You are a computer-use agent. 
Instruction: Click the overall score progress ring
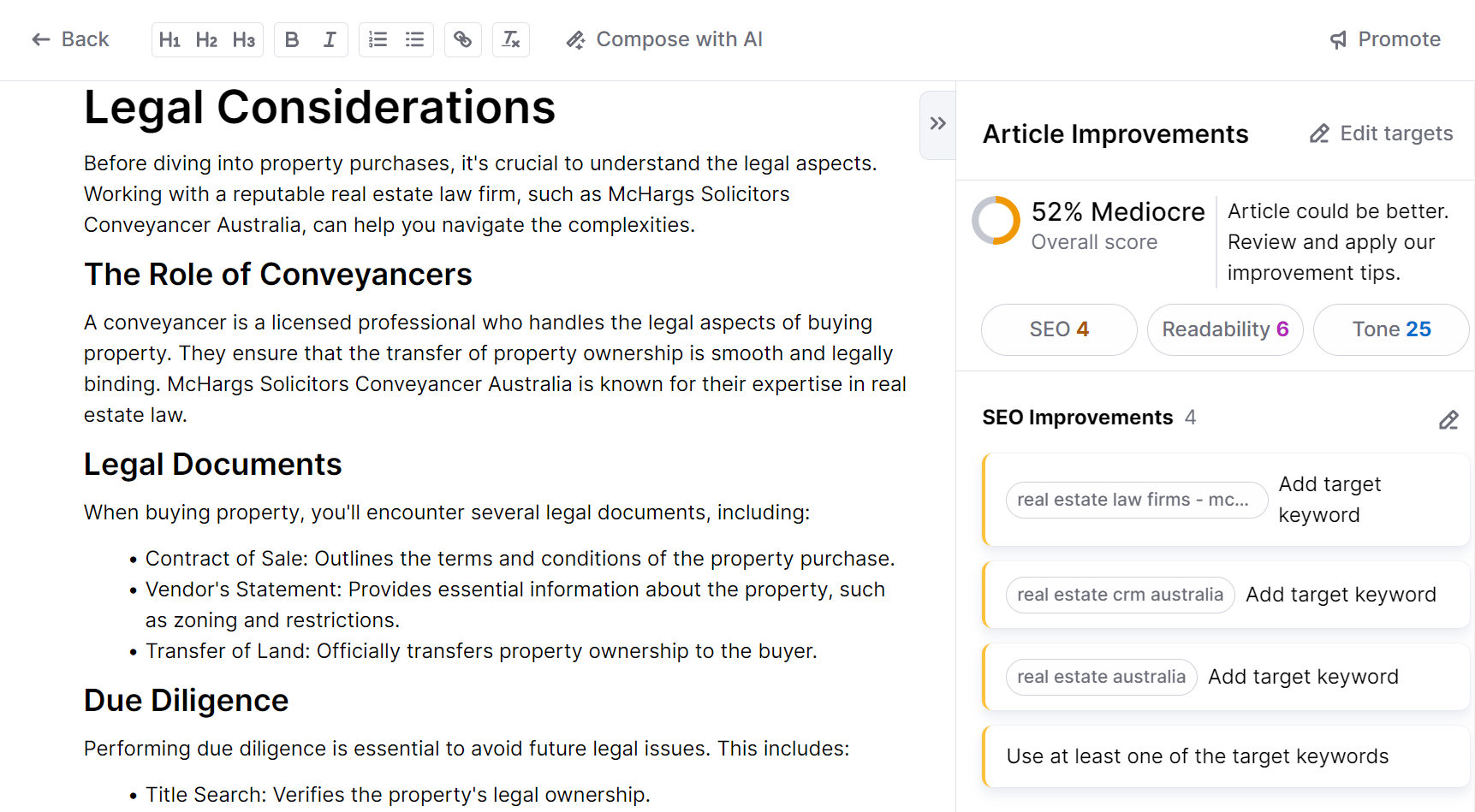[996, 221]
